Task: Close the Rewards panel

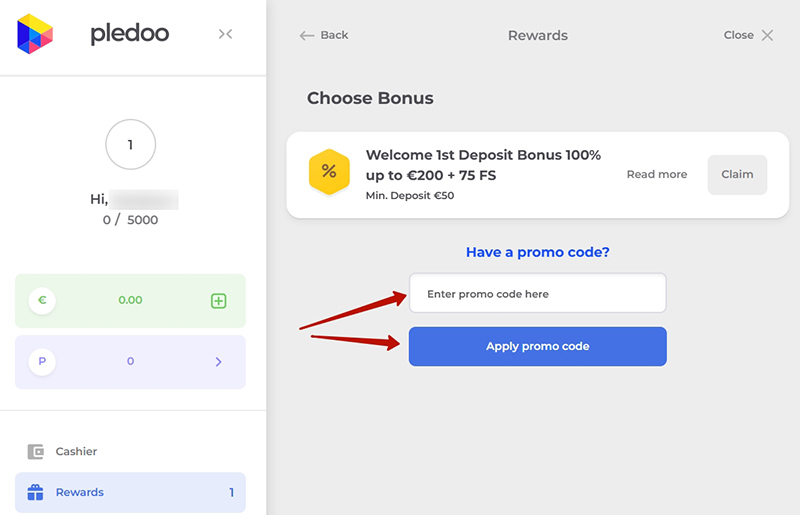Action: pos(749,35)
